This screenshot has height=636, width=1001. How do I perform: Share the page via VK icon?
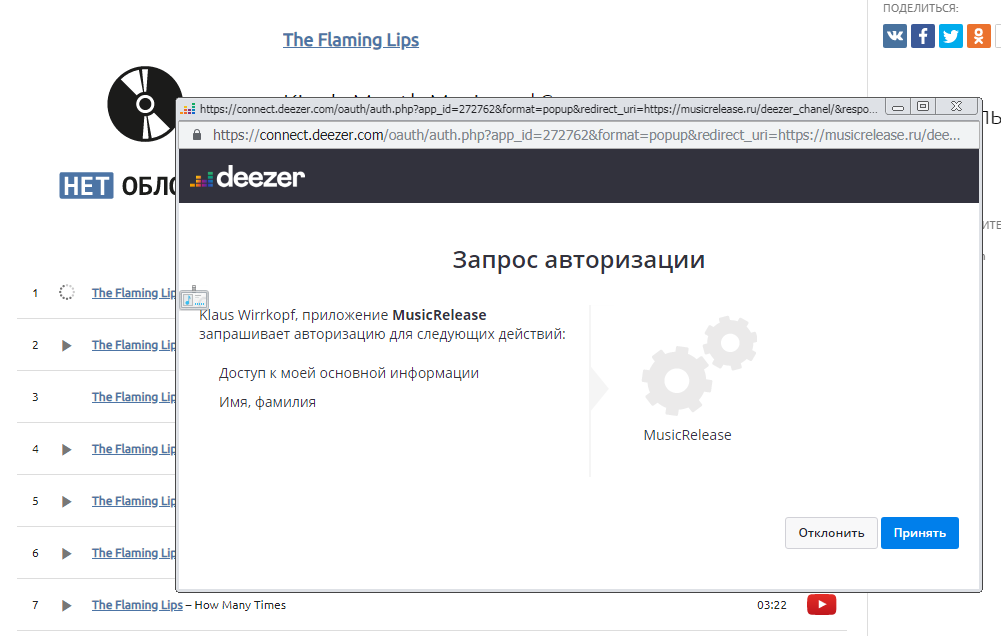click(x=894, y=36)
